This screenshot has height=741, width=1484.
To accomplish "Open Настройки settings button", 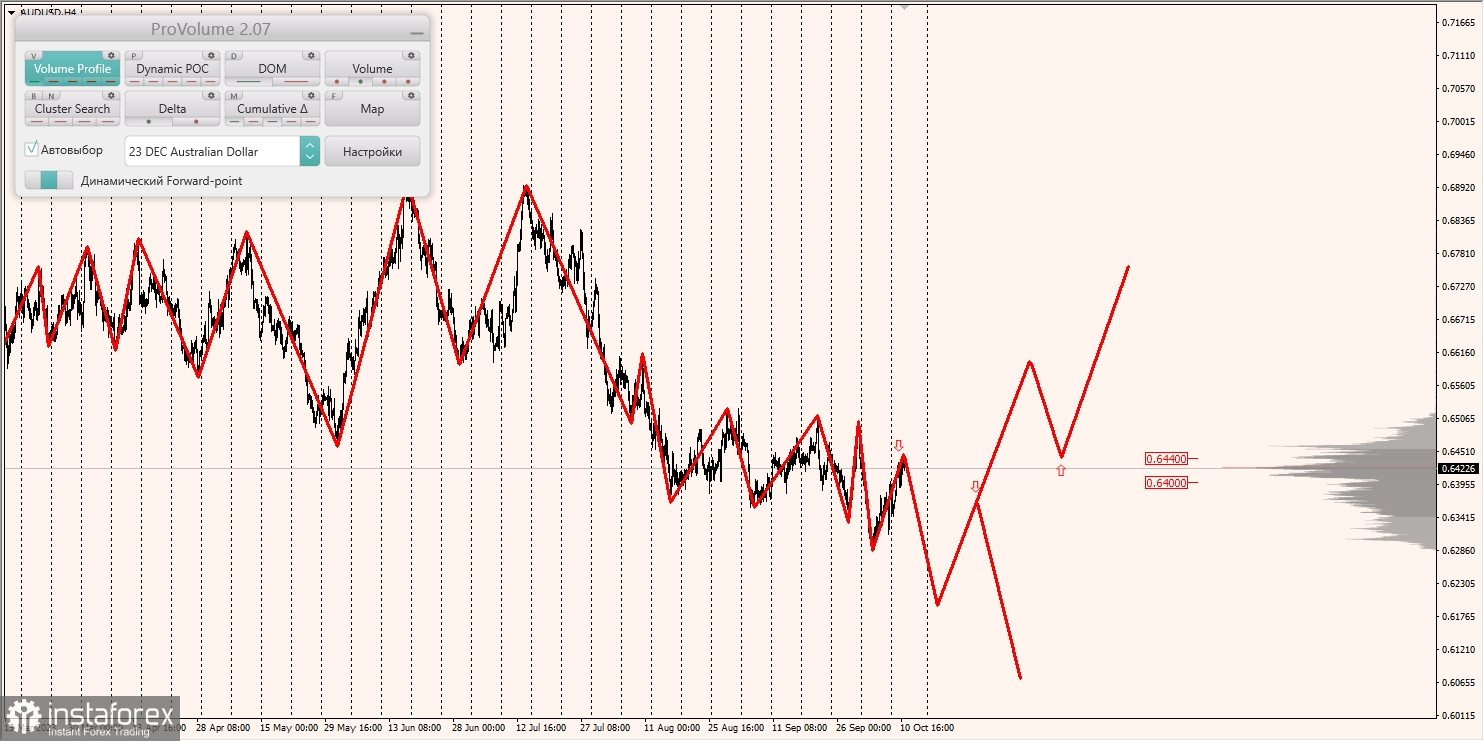I will 372,151.
